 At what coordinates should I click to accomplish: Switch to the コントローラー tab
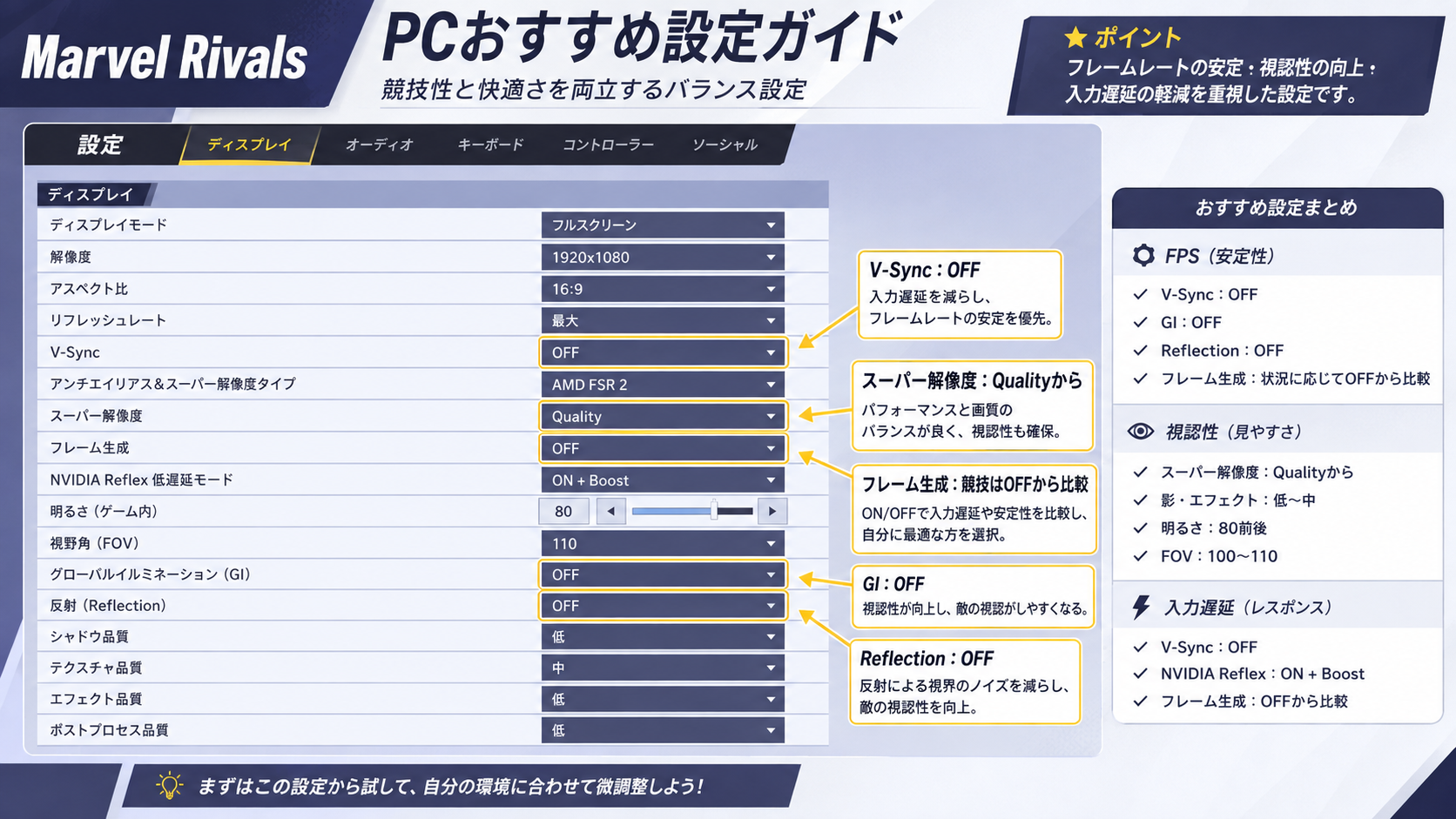coord(608,144)
